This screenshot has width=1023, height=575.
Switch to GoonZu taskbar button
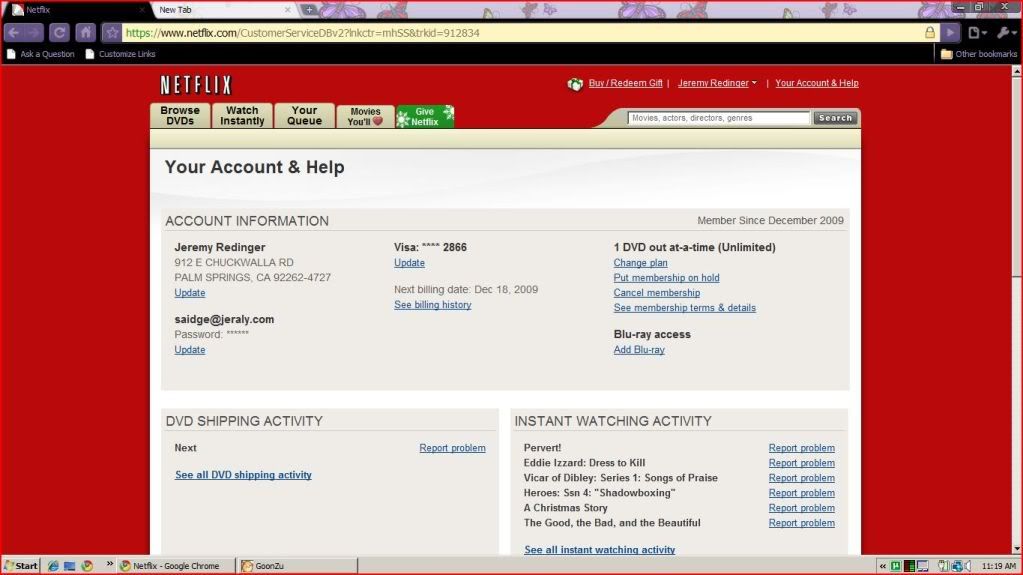tap(298, 566)
